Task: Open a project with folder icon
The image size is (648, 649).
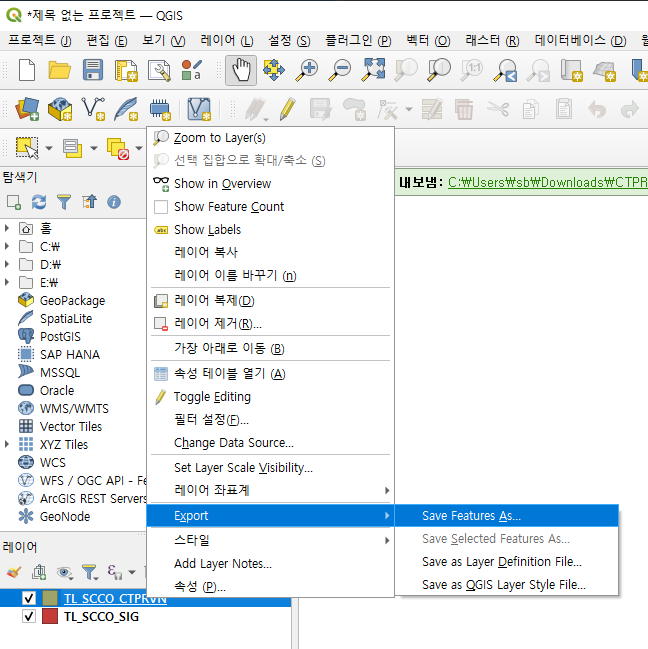Action: (x=60, y=70)
